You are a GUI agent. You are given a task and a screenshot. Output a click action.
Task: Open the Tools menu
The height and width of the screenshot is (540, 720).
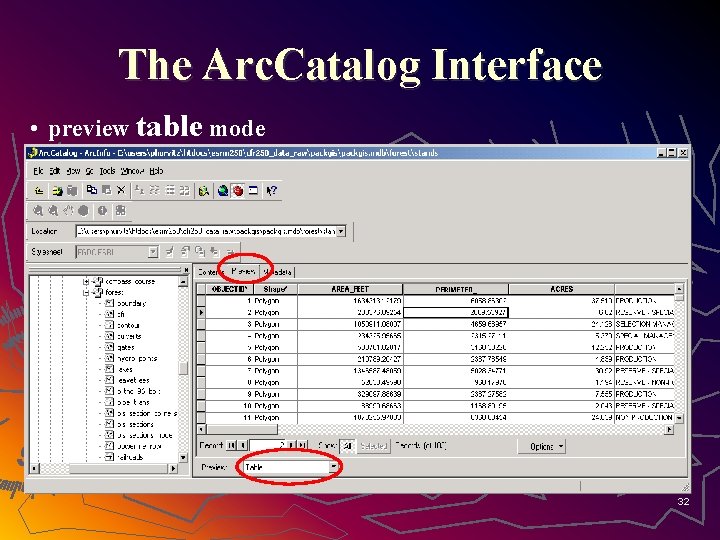(107, 171)
